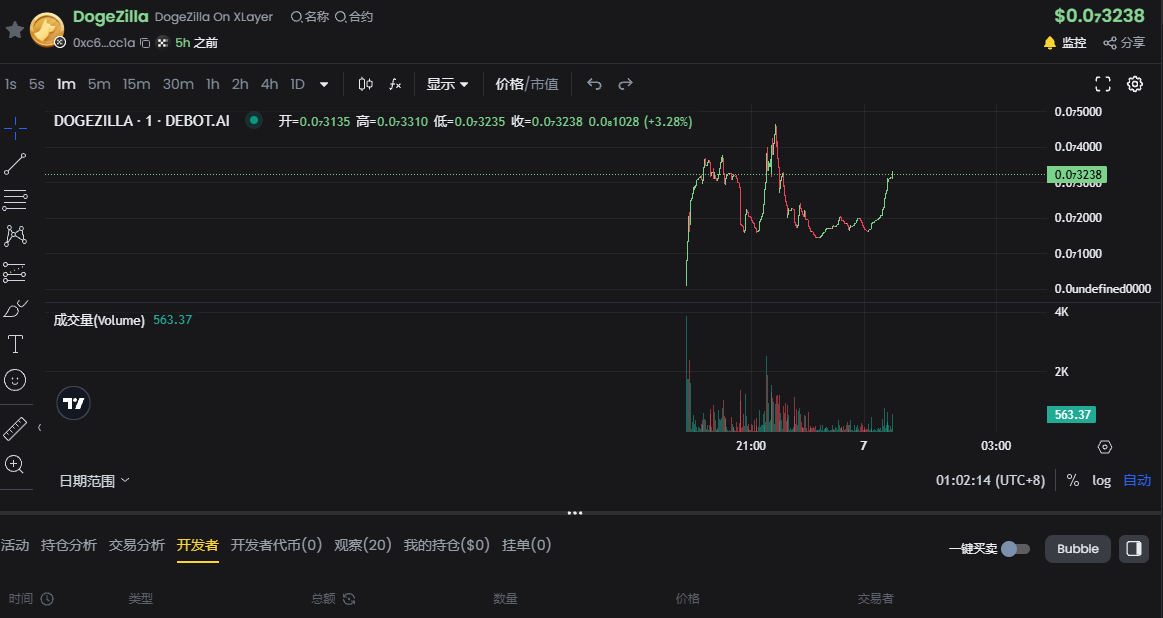Click the 01:02:14 (UTC+8) timezone
1163x618 pixels.
point(990,480)
